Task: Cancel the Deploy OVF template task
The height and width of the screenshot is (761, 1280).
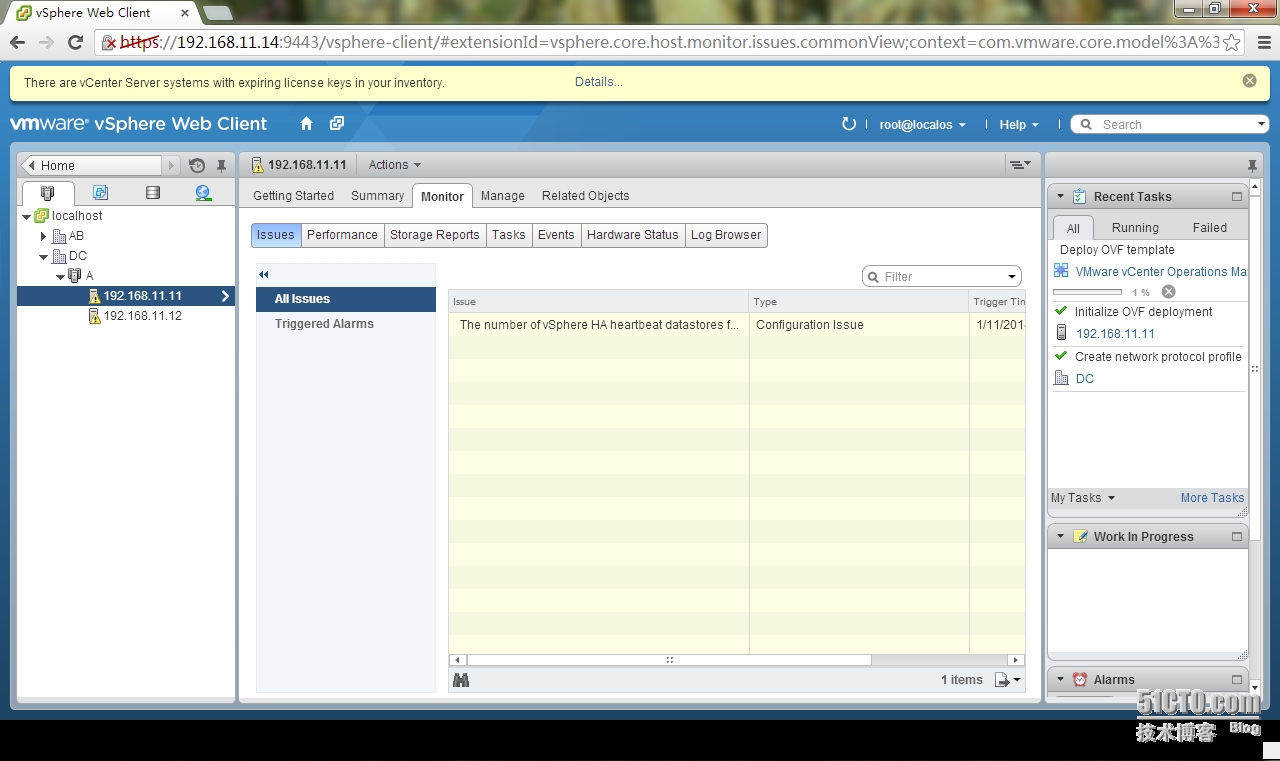Action: point(1168,292)
